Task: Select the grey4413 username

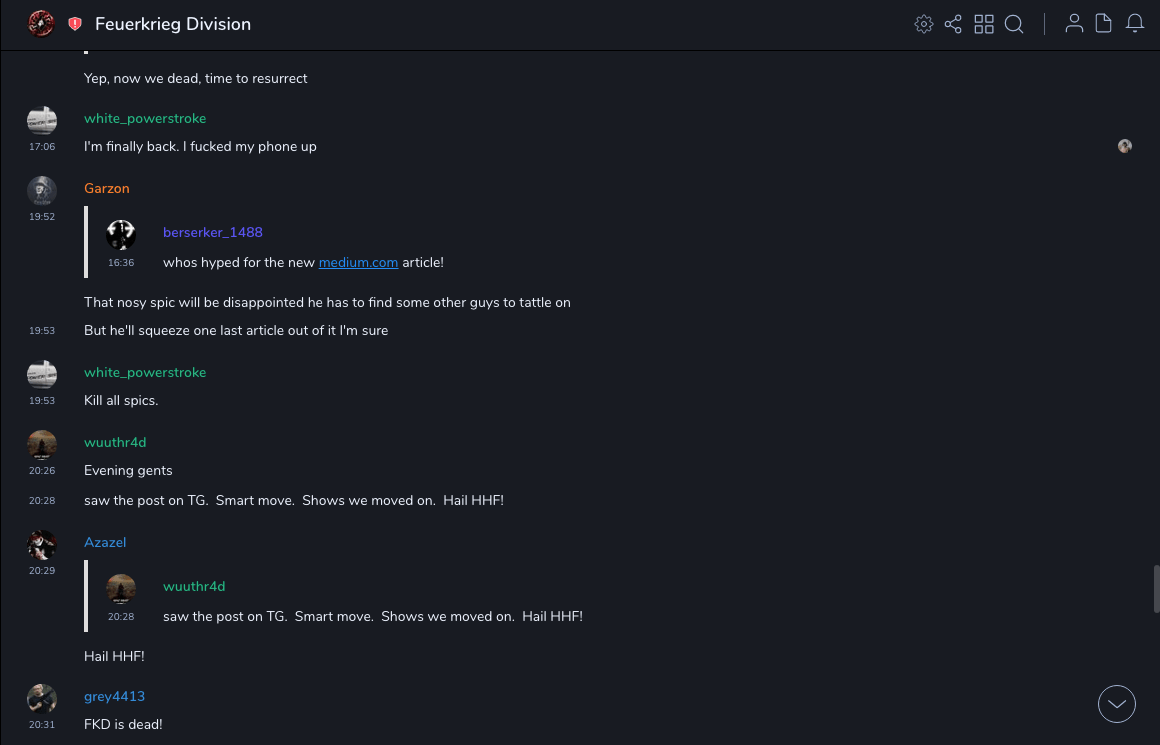Action: pos(114,696)
